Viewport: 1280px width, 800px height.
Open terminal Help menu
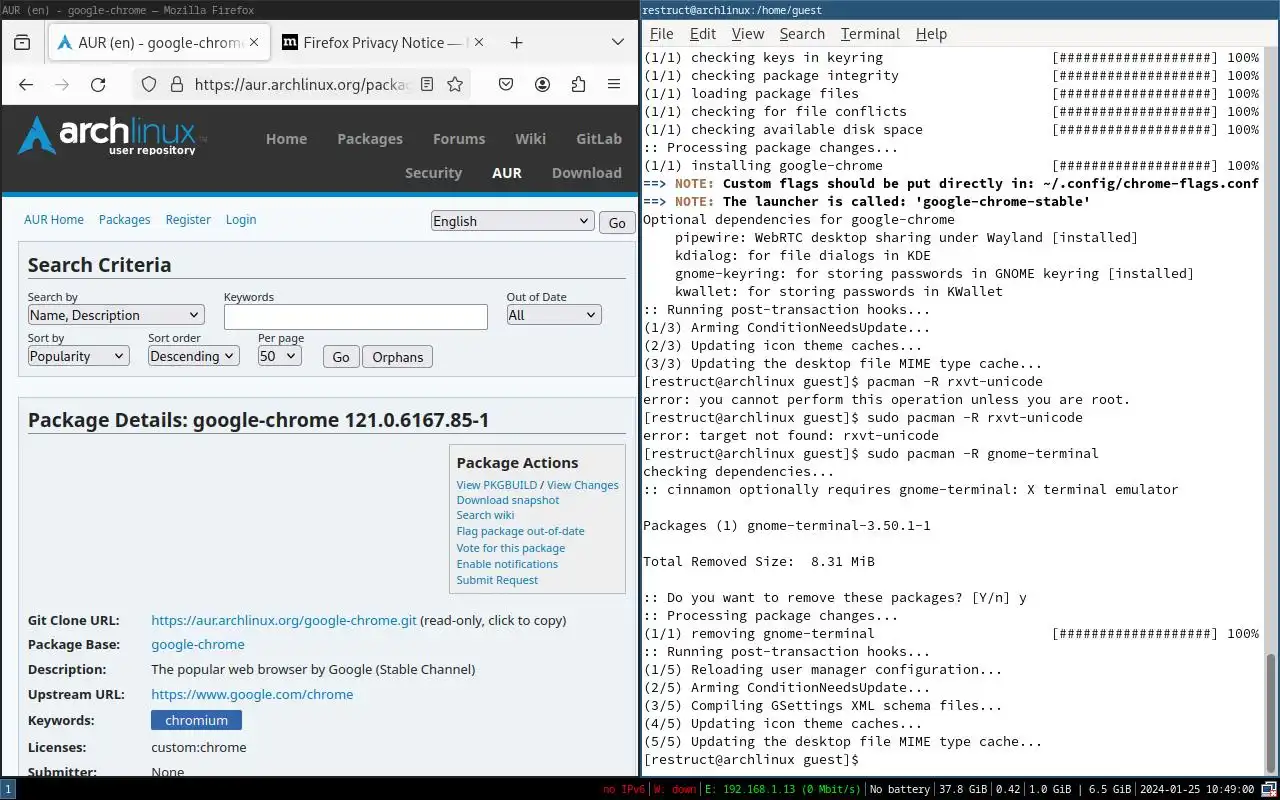click(x=931, y=33)
